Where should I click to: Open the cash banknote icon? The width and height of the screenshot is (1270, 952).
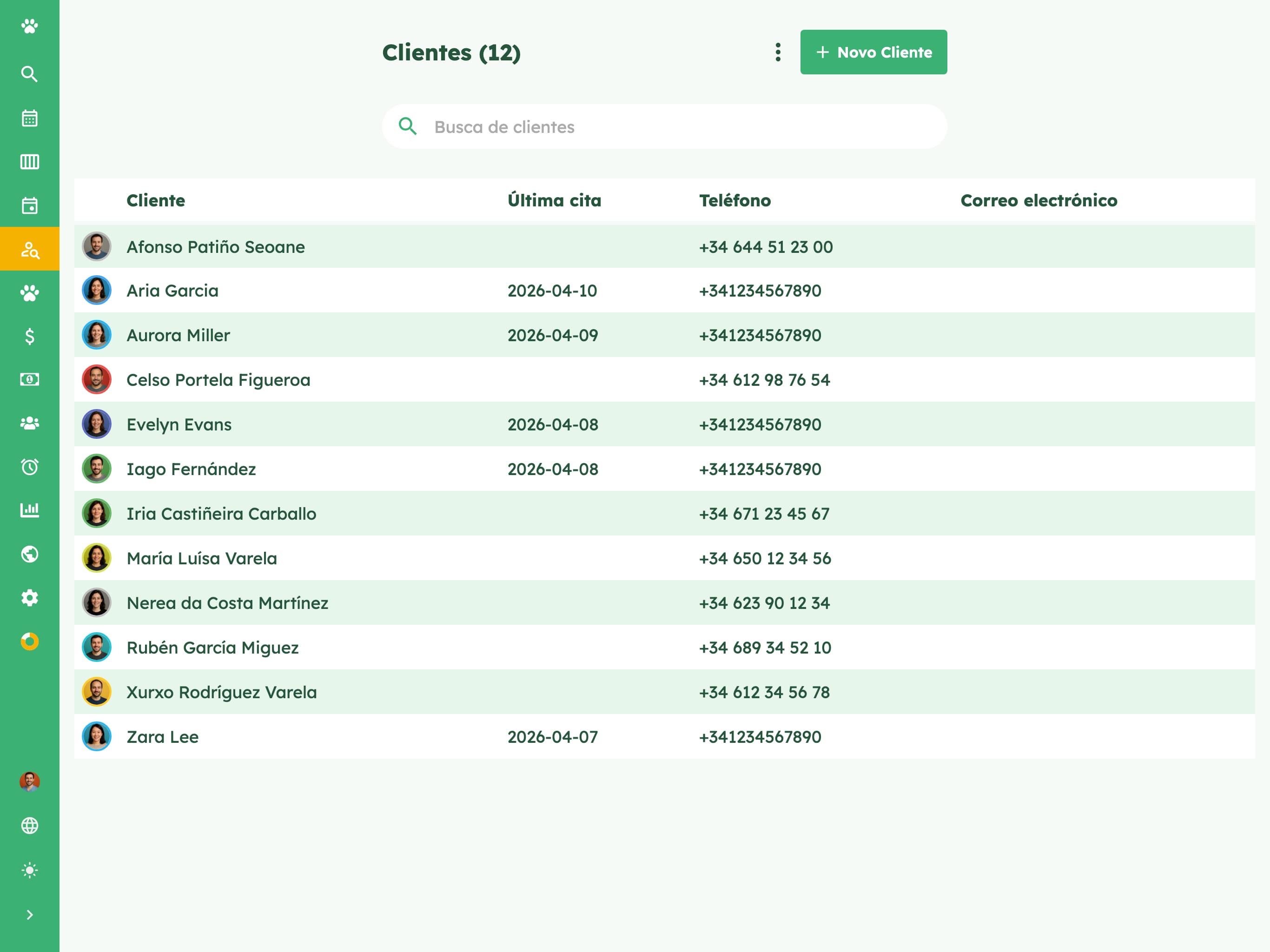tap(29, 379)
